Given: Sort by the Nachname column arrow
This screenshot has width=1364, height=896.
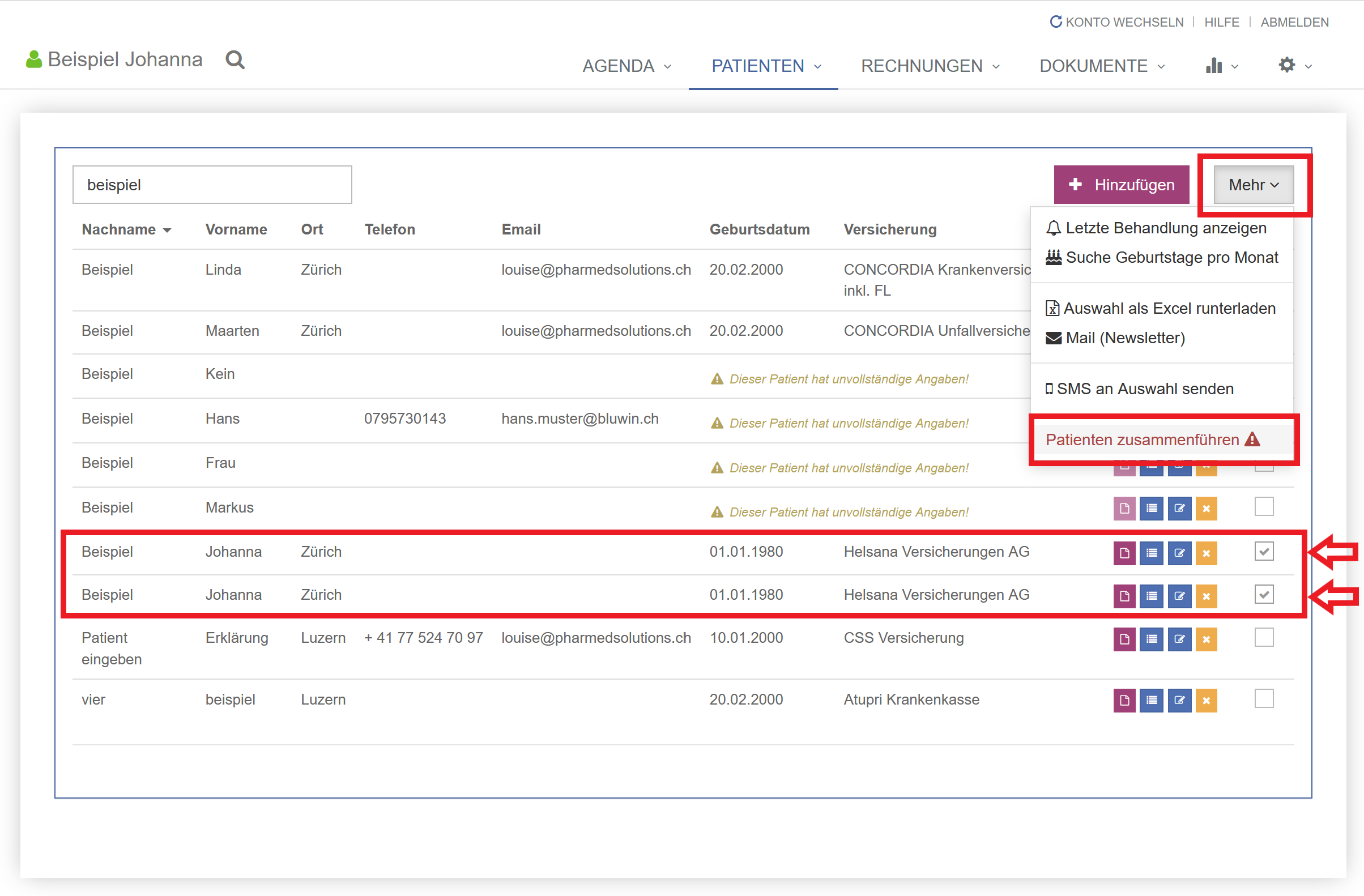Looking at the screenshot, I should 167,231.
